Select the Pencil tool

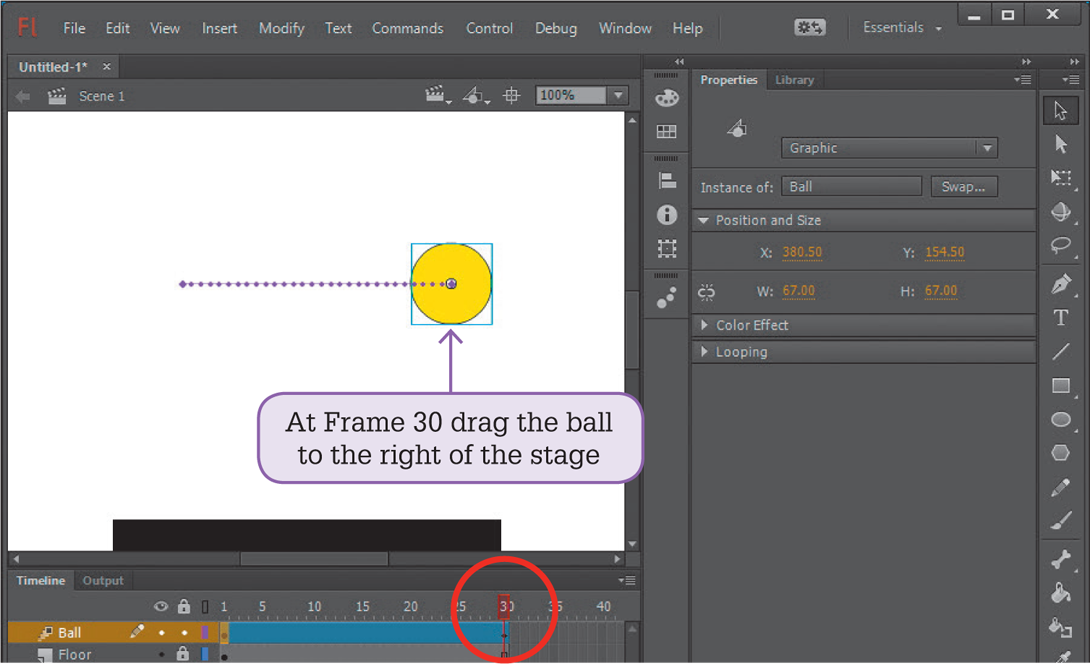(1060, 487)
